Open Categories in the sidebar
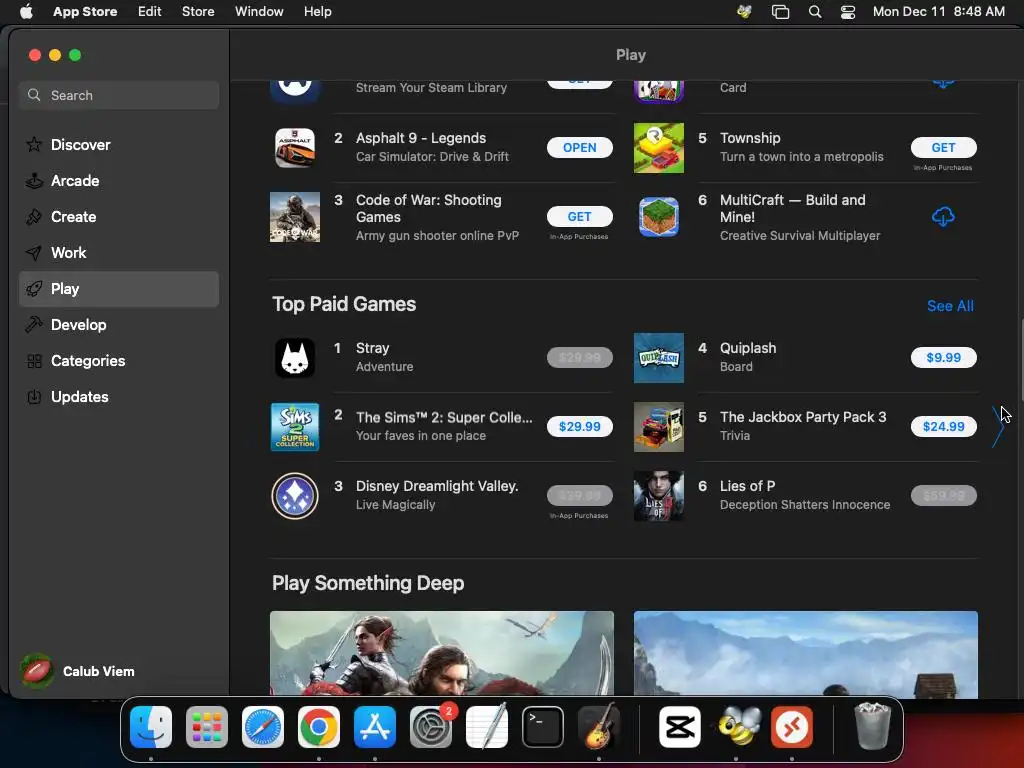This screenshot has height=768, width=1024. [119, 360]
